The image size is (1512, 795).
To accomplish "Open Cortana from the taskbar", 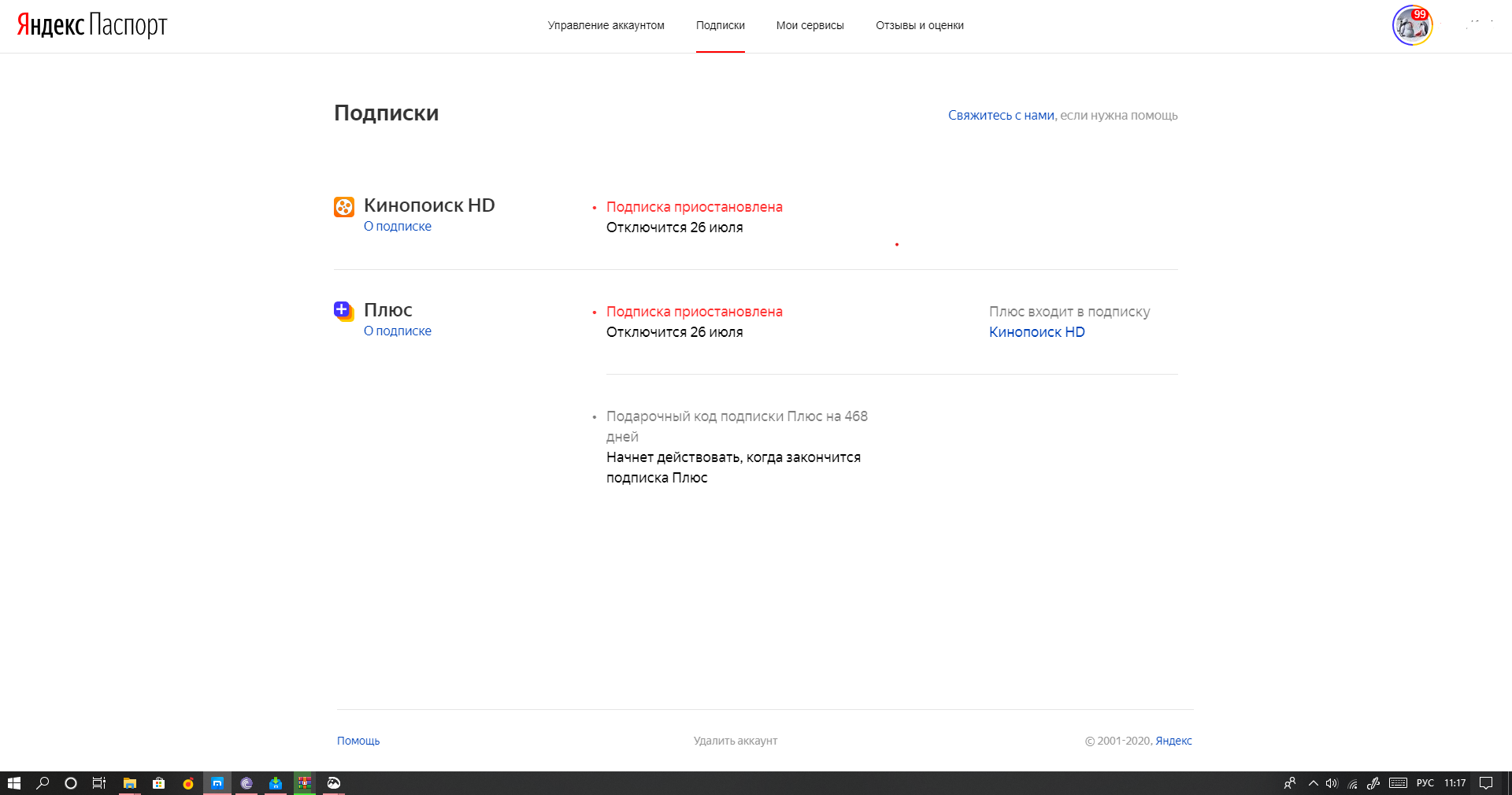I will (71, 783).
